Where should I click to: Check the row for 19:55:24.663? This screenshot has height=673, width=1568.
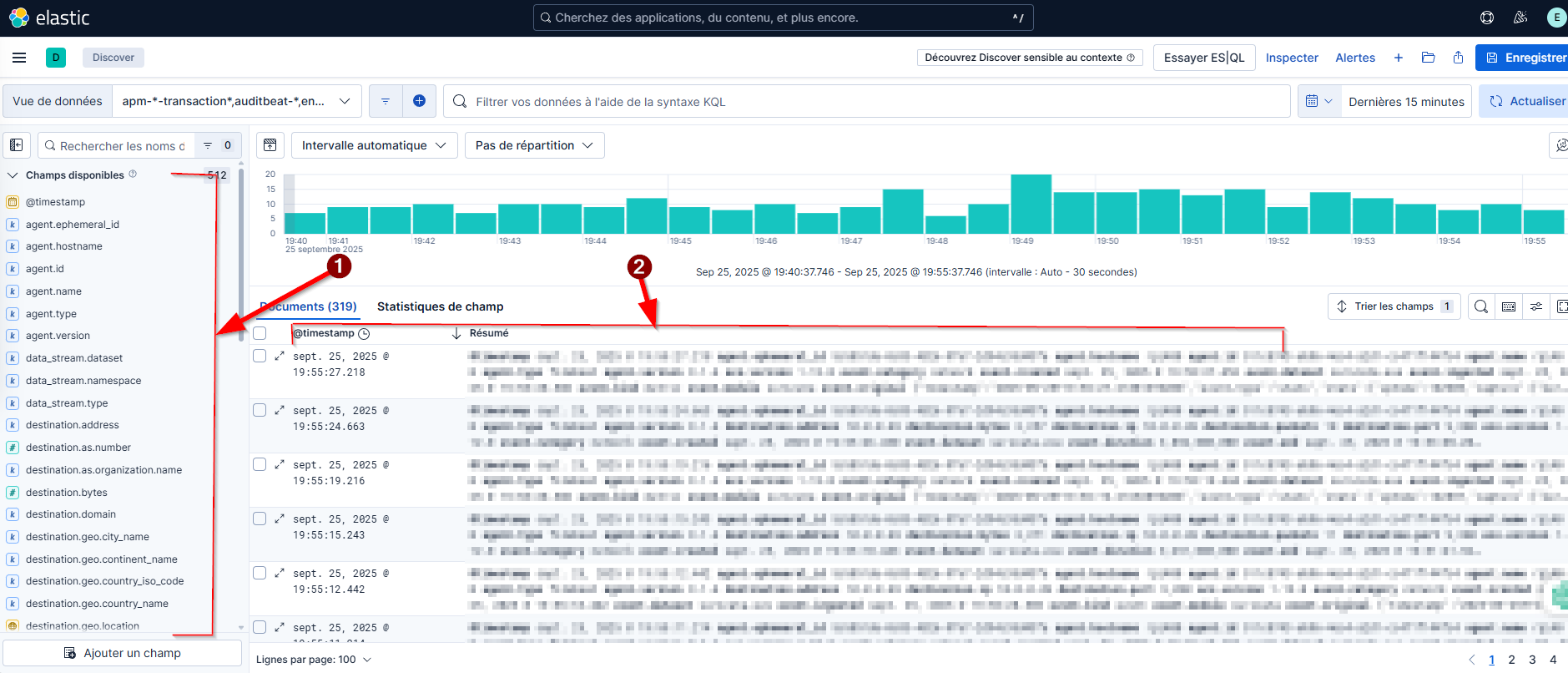(x=260, y=410)
